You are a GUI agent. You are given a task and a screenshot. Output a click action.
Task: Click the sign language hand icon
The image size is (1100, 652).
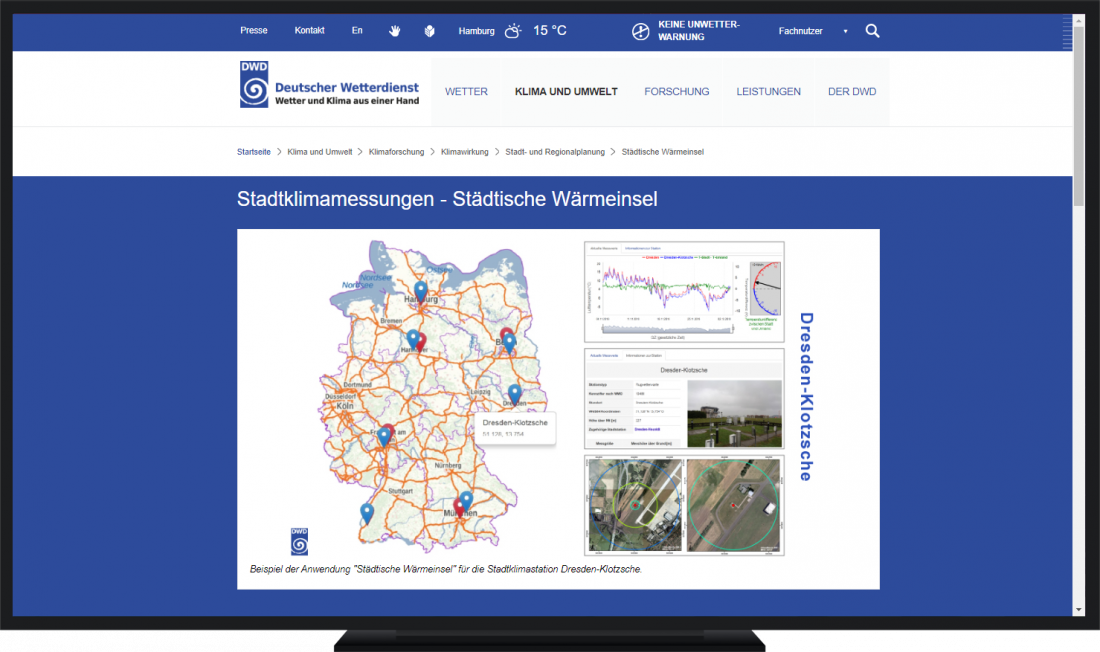point(394,30)
